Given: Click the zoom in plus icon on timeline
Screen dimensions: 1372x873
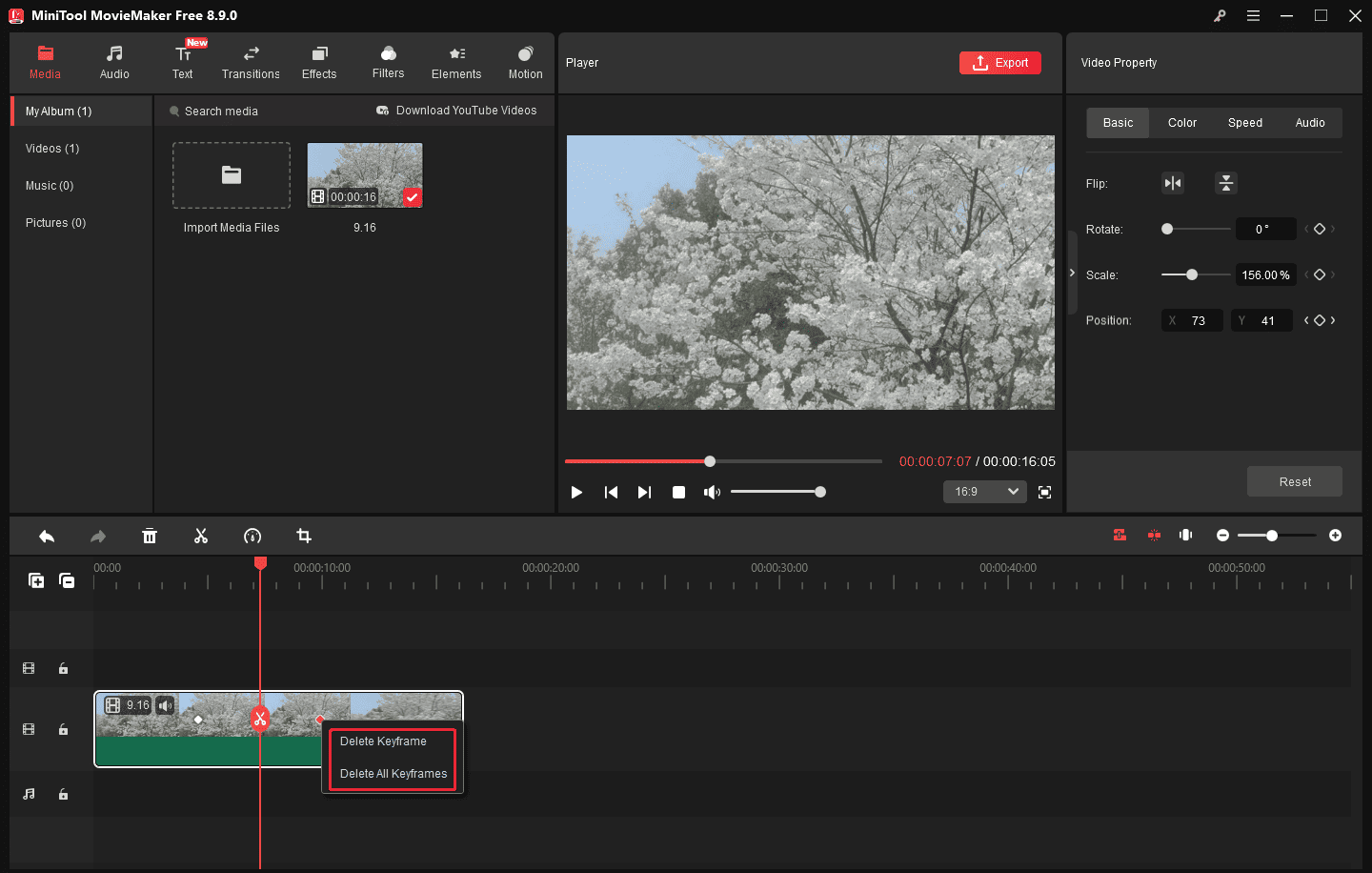Looking at the screenshot, I should (x=1335, y=536).
